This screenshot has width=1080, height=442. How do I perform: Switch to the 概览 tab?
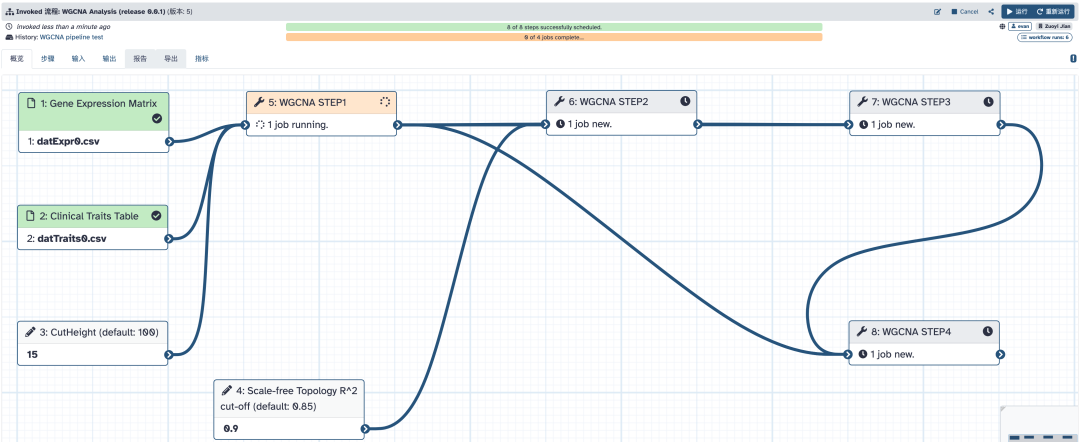pyautogui.click(x=17, y=59)
